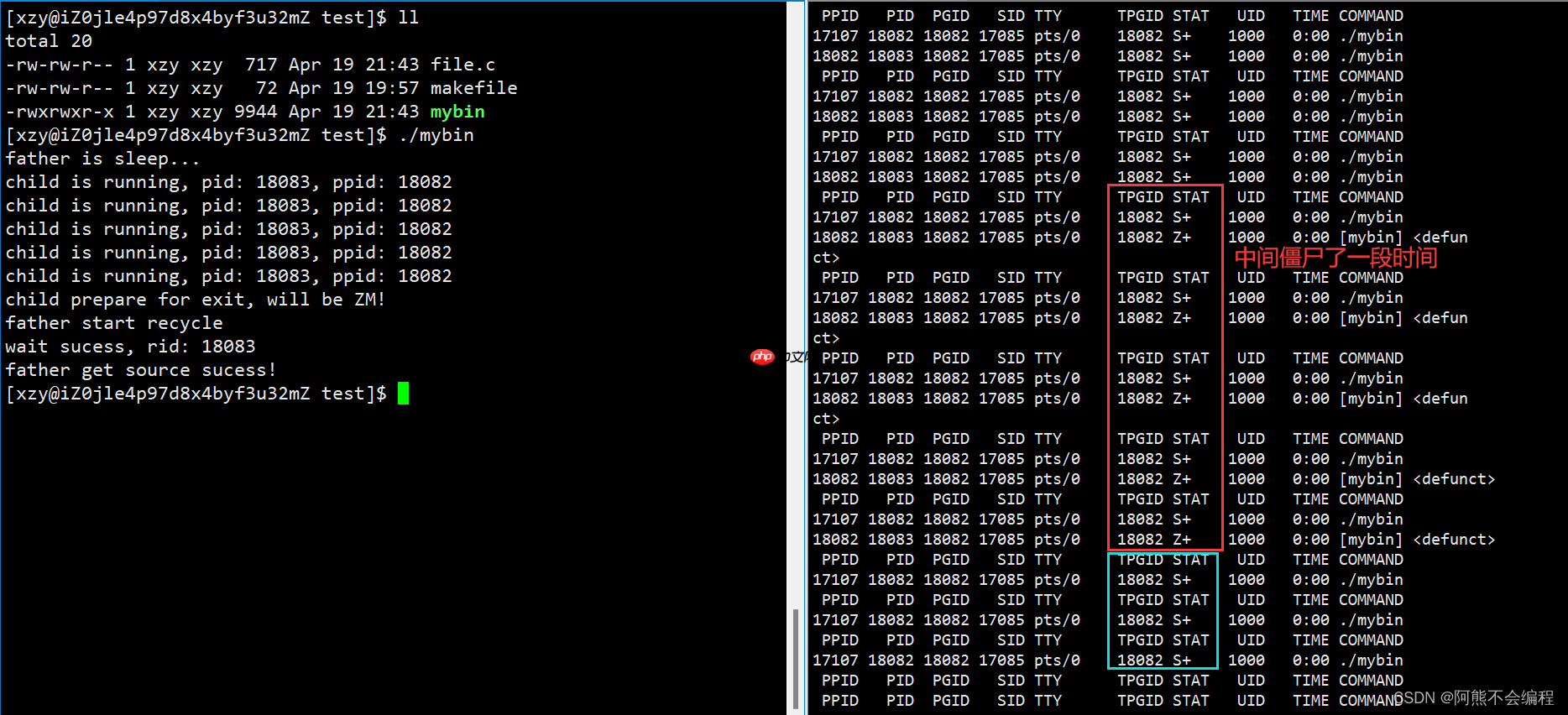
Task: Click the typed ./mybin command after the prompt
Action: 436,135
